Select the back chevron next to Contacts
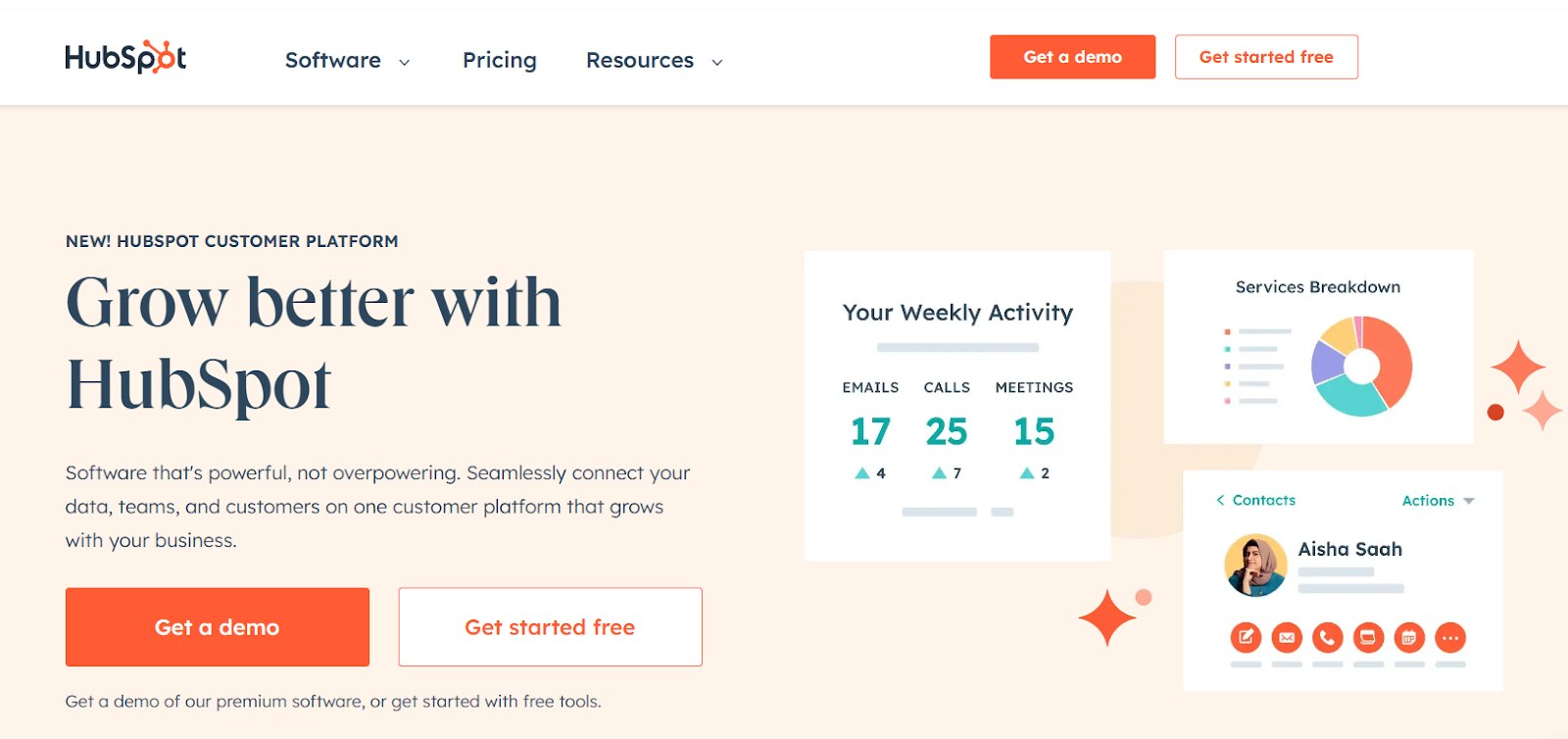This screenshot has height=739, width=1568. [x=1222, y=500]
